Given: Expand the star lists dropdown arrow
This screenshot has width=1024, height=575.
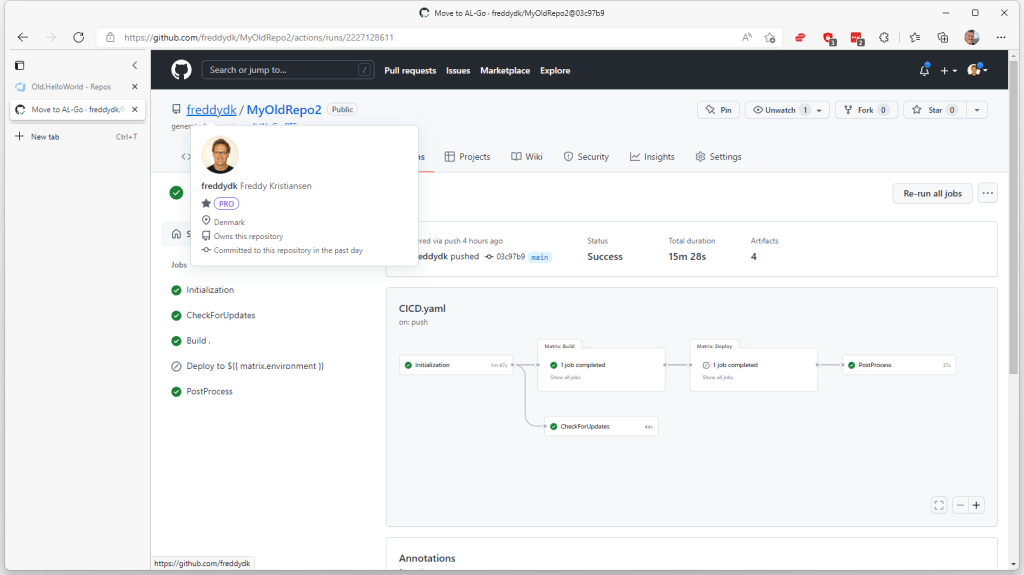Looking at the screenshot, I should click(977, 110).
